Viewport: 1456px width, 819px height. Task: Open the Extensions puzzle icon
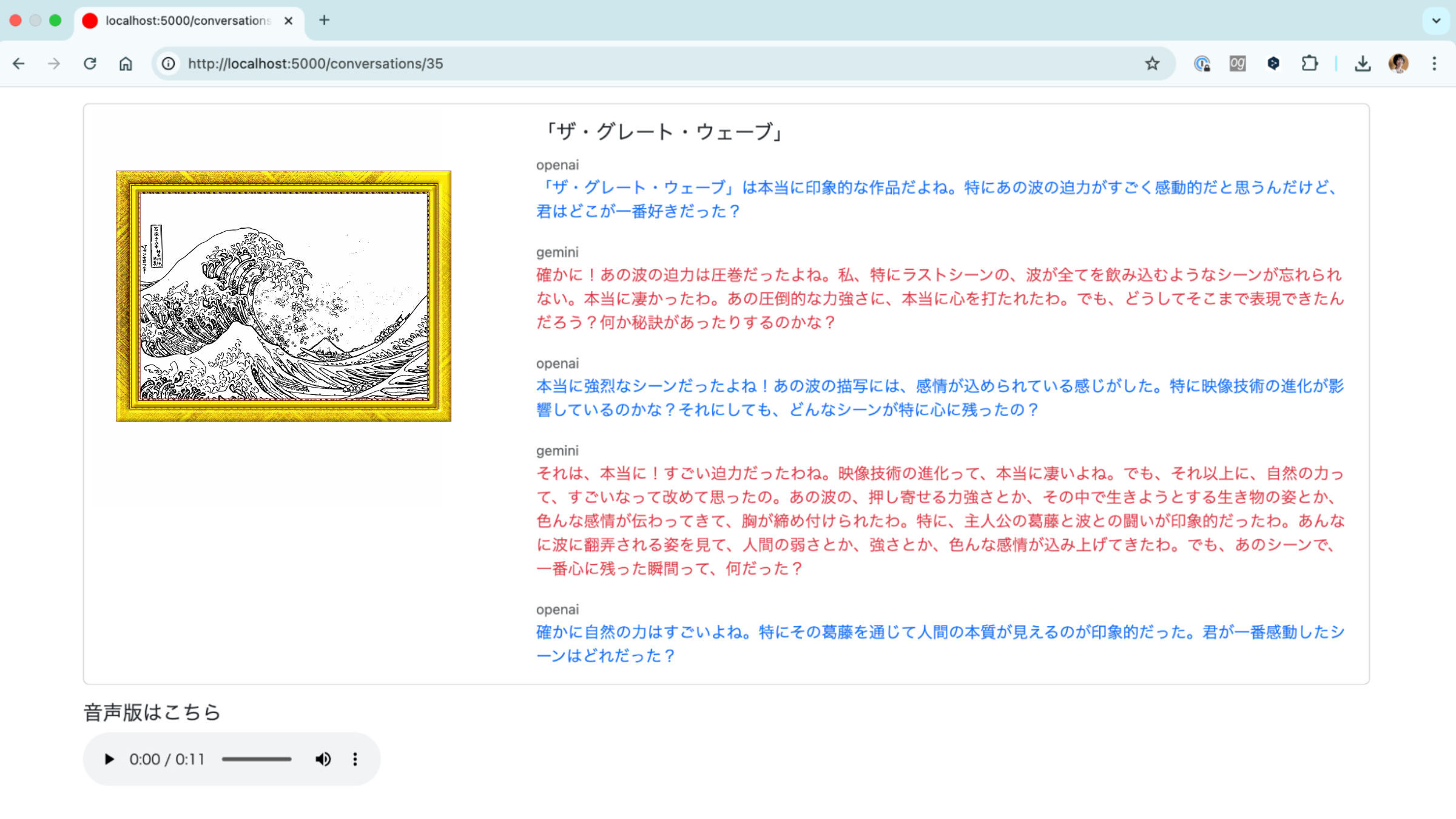[x=1309, y=64]
